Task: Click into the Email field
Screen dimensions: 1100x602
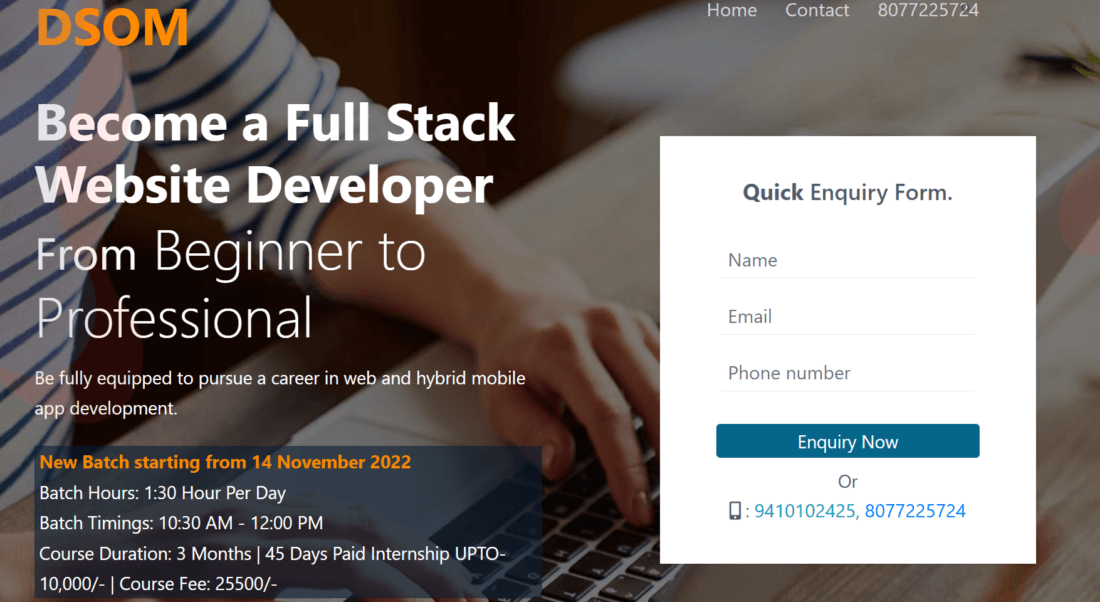Action: click(x=846, y=317)
